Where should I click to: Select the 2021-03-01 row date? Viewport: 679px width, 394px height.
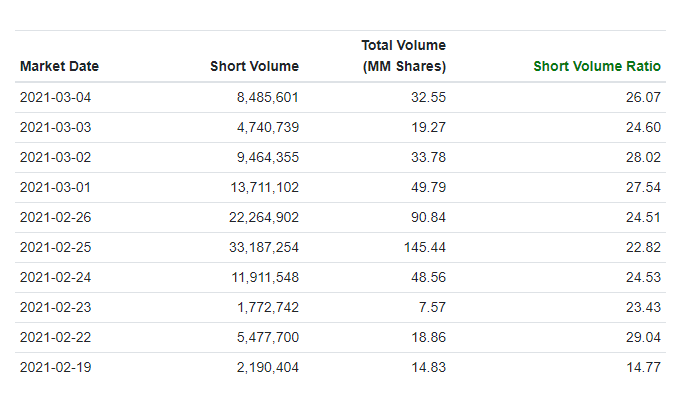point(55,187)
